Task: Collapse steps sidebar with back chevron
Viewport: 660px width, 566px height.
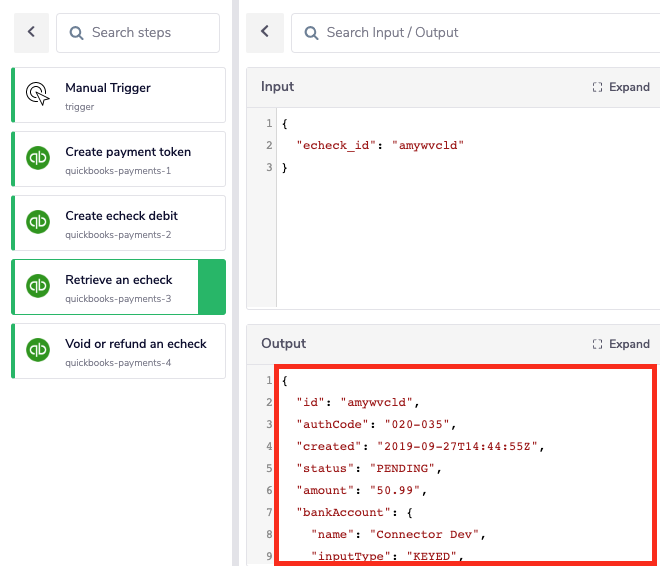Action: (x=31, y=32)
